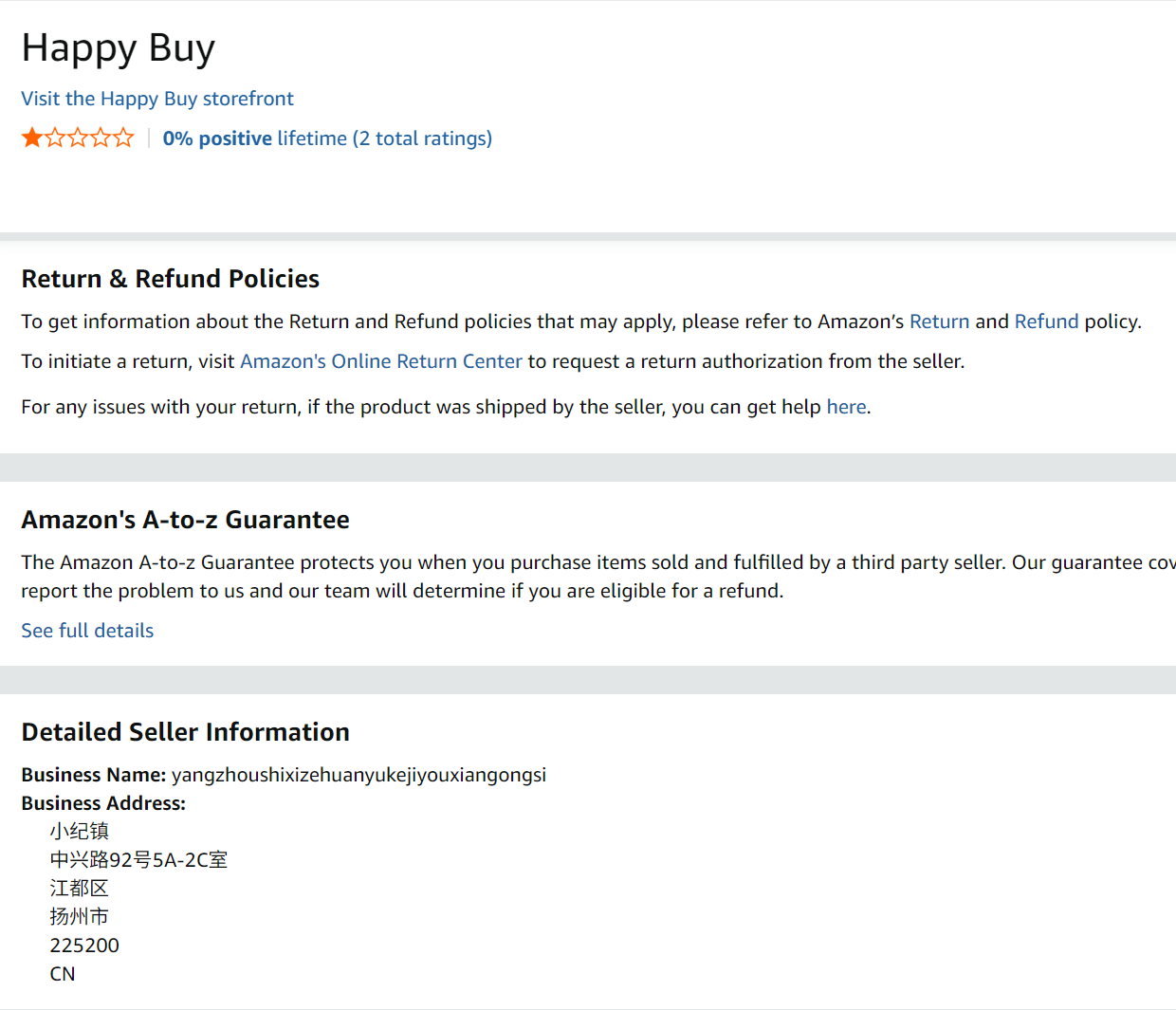Open See full details for A-to-z Guarantee
Image resolution: width=1176 pixels, height=1010 pixels.
click(x=87, y=631)
